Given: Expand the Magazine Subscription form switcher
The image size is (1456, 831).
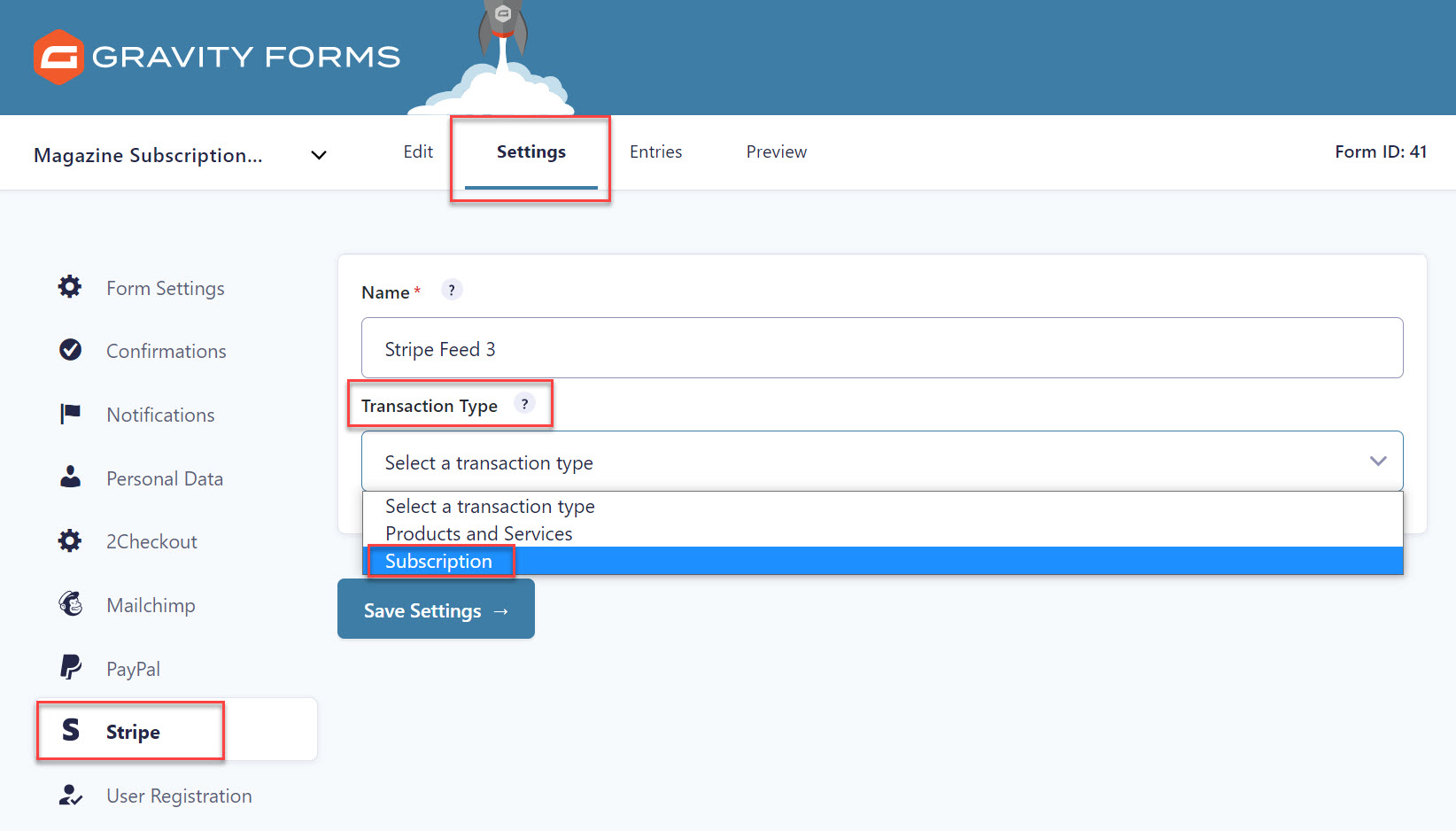Looking at the screenshot, I should (x=319, y=155).
